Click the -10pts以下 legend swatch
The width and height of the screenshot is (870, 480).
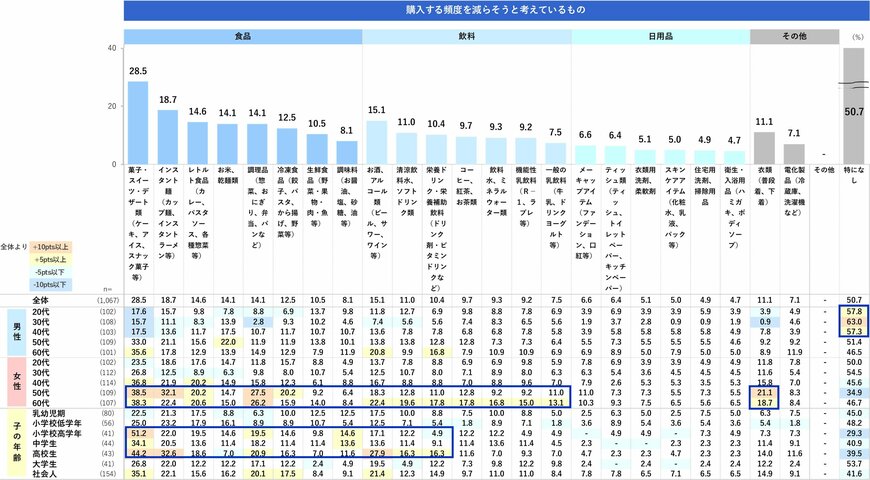point(48,284)
